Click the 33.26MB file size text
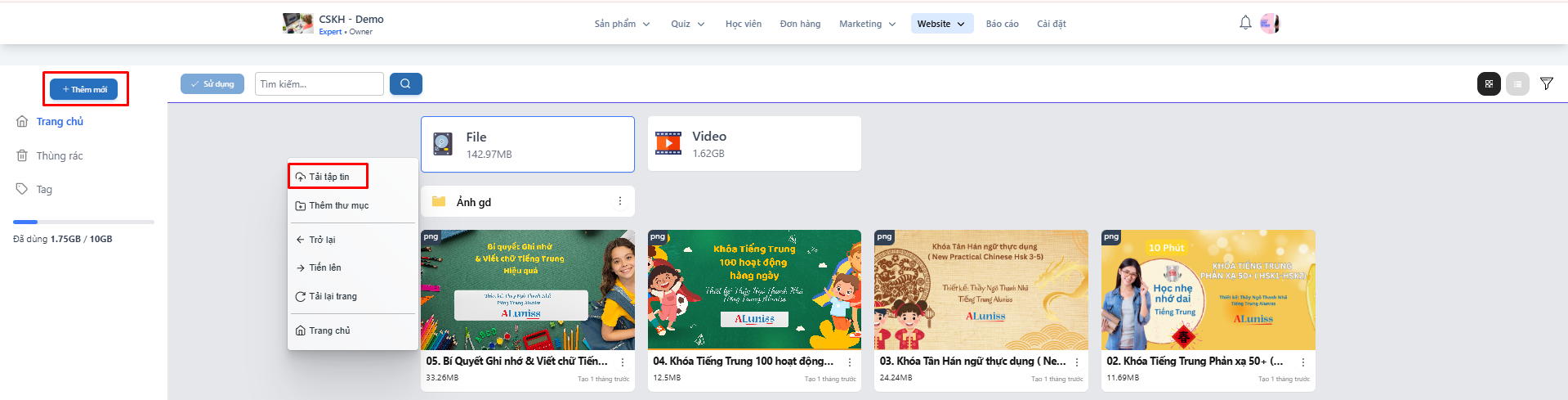 [x=442, y=378]
